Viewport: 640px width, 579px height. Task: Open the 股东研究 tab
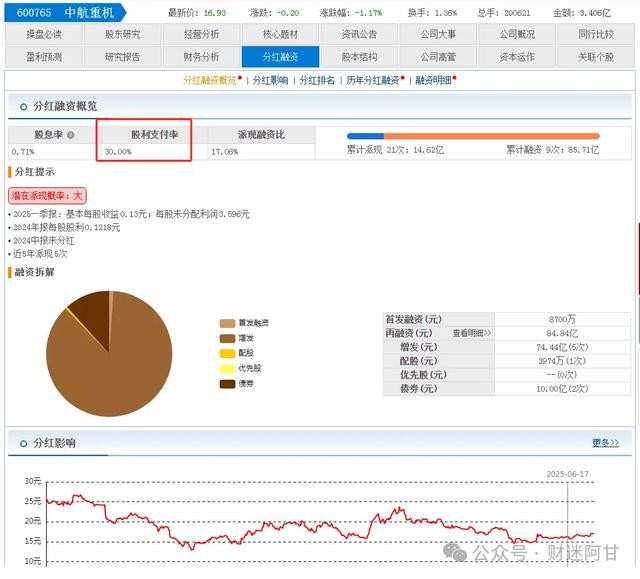122,34
